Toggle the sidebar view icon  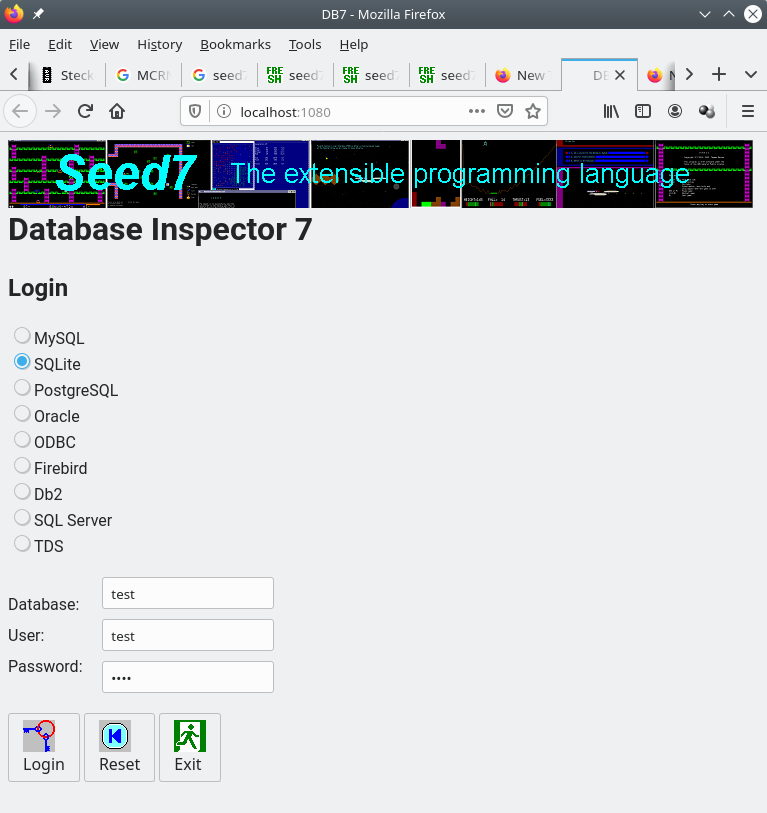[x=643, y=111]
